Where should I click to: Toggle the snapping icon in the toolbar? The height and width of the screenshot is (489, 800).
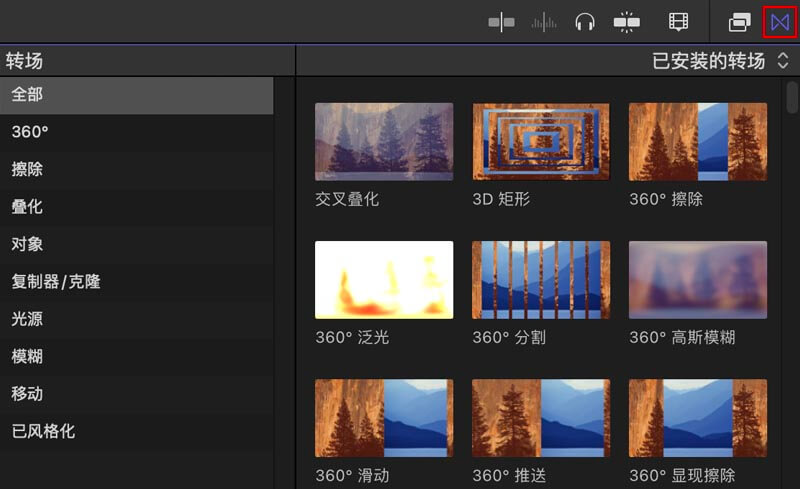pos(627,22)
